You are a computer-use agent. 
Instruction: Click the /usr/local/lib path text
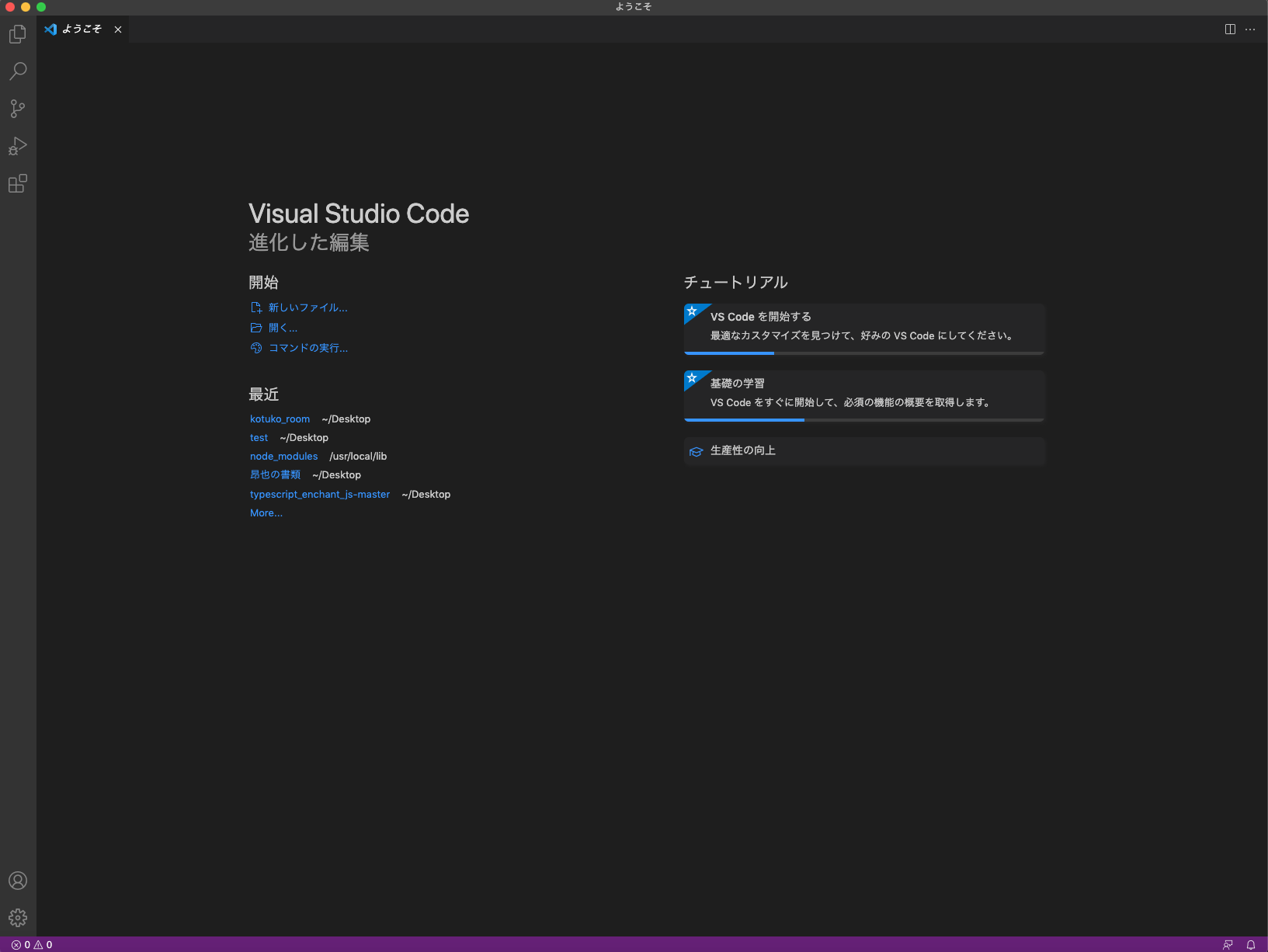tap(358, 457)
